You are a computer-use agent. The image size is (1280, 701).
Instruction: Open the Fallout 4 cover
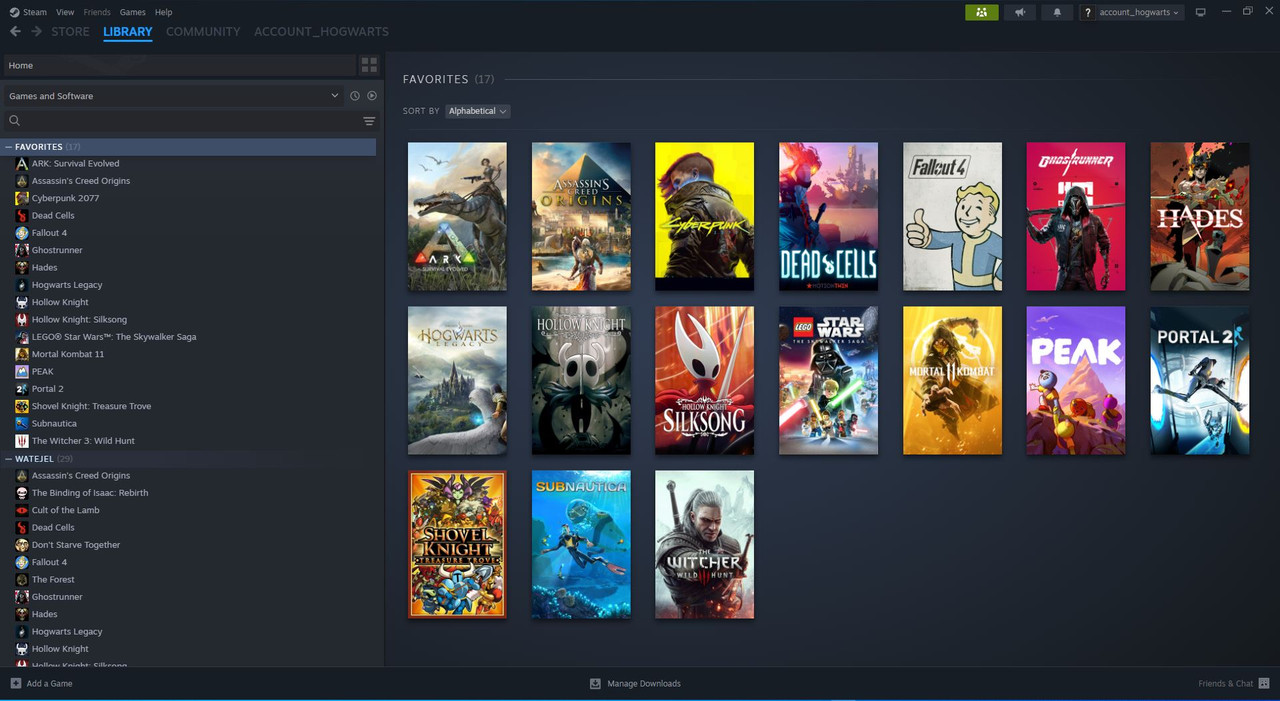(952, 216)
